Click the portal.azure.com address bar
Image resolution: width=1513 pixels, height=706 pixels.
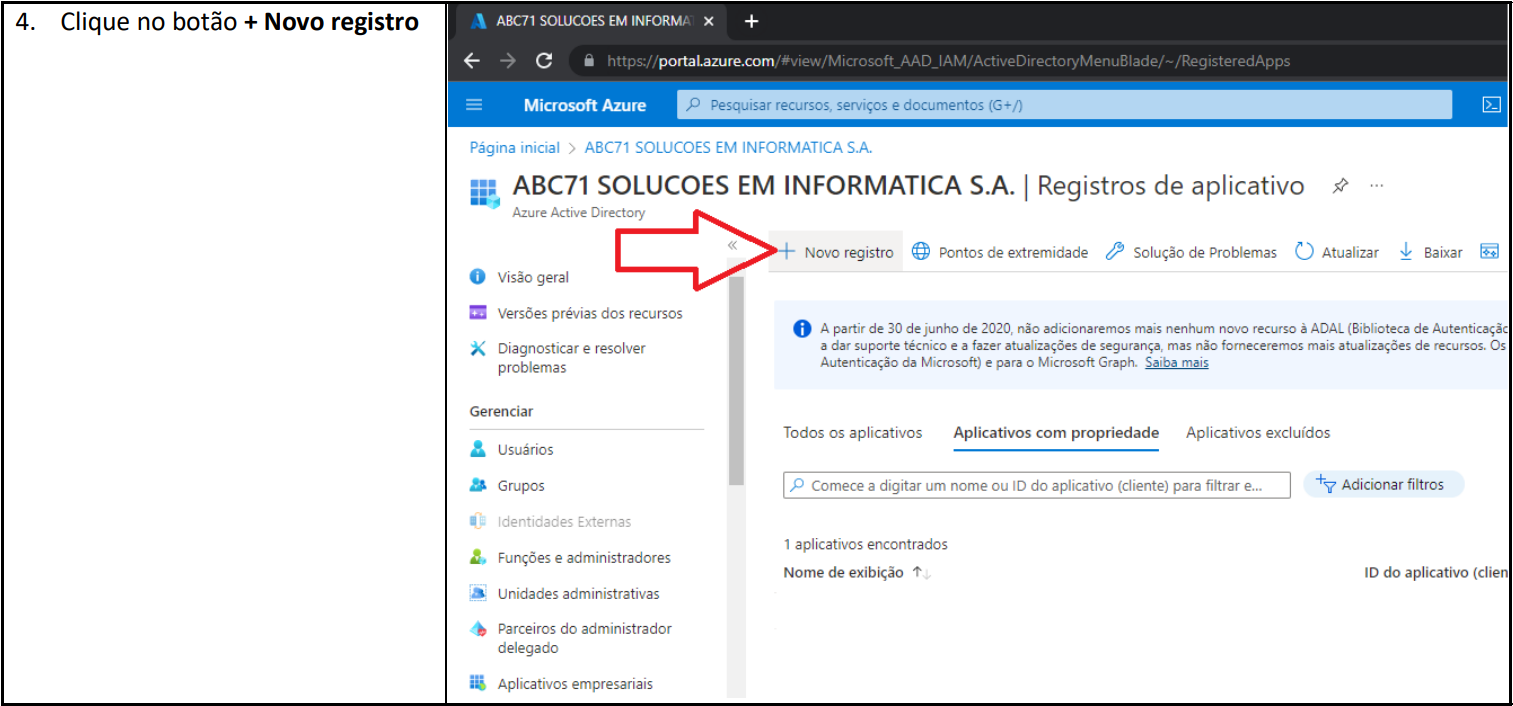click(x=1040, y=61)
